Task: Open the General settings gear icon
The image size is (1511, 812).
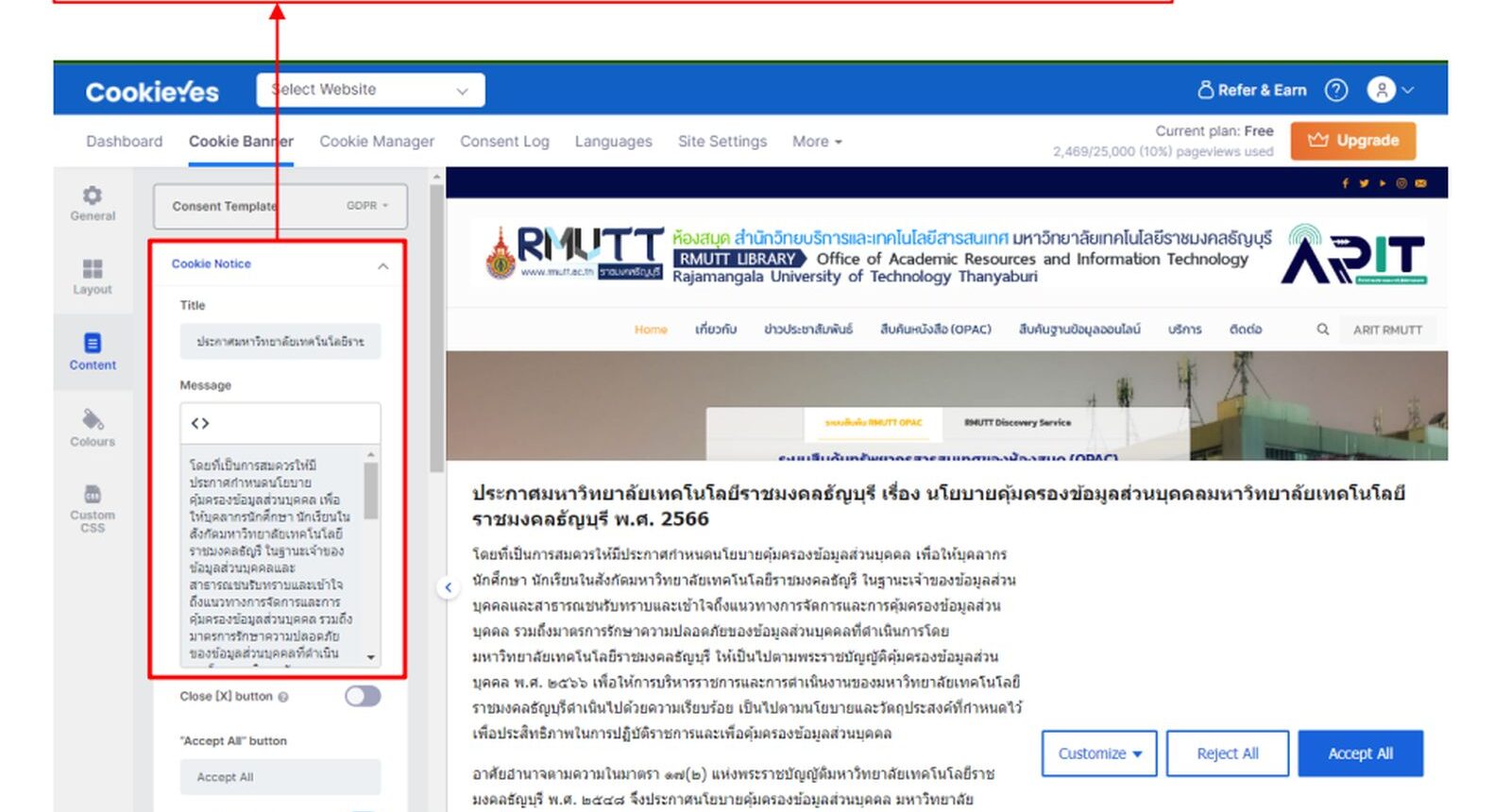Action: click(92, 195)
